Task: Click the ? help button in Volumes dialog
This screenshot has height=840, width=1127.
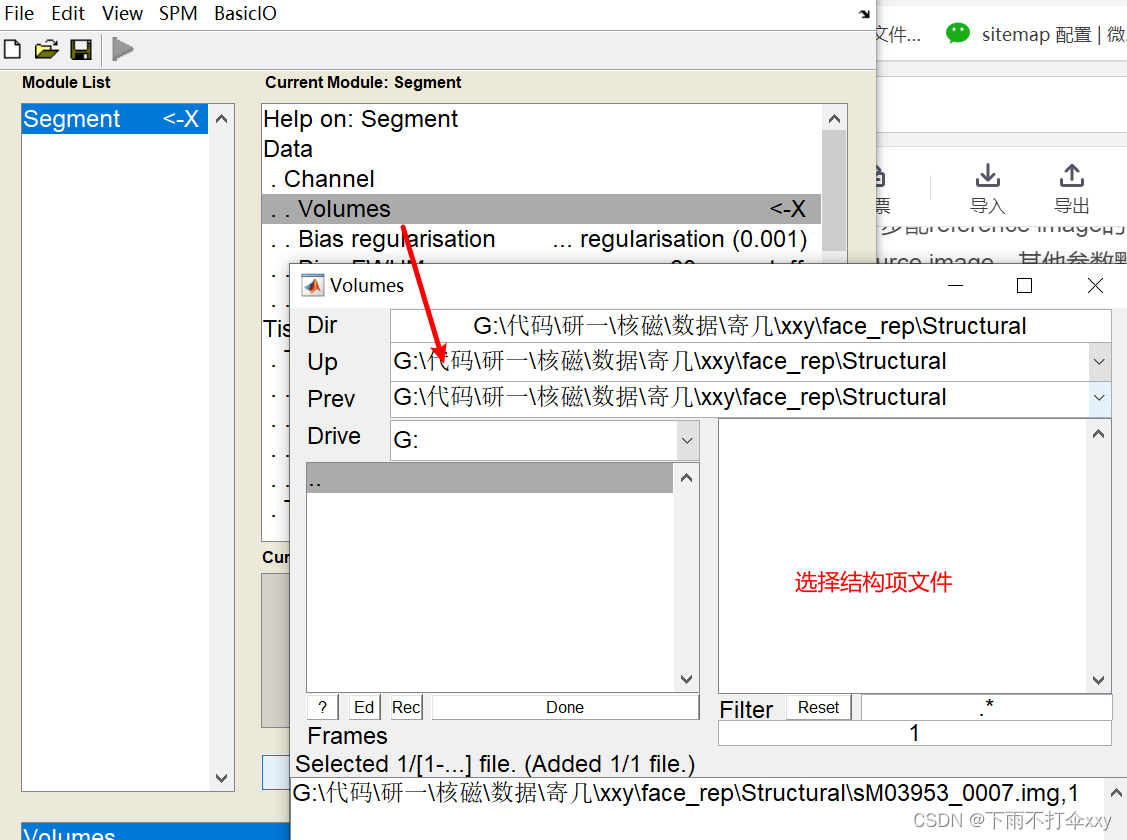Action: (x=323, y=707)
